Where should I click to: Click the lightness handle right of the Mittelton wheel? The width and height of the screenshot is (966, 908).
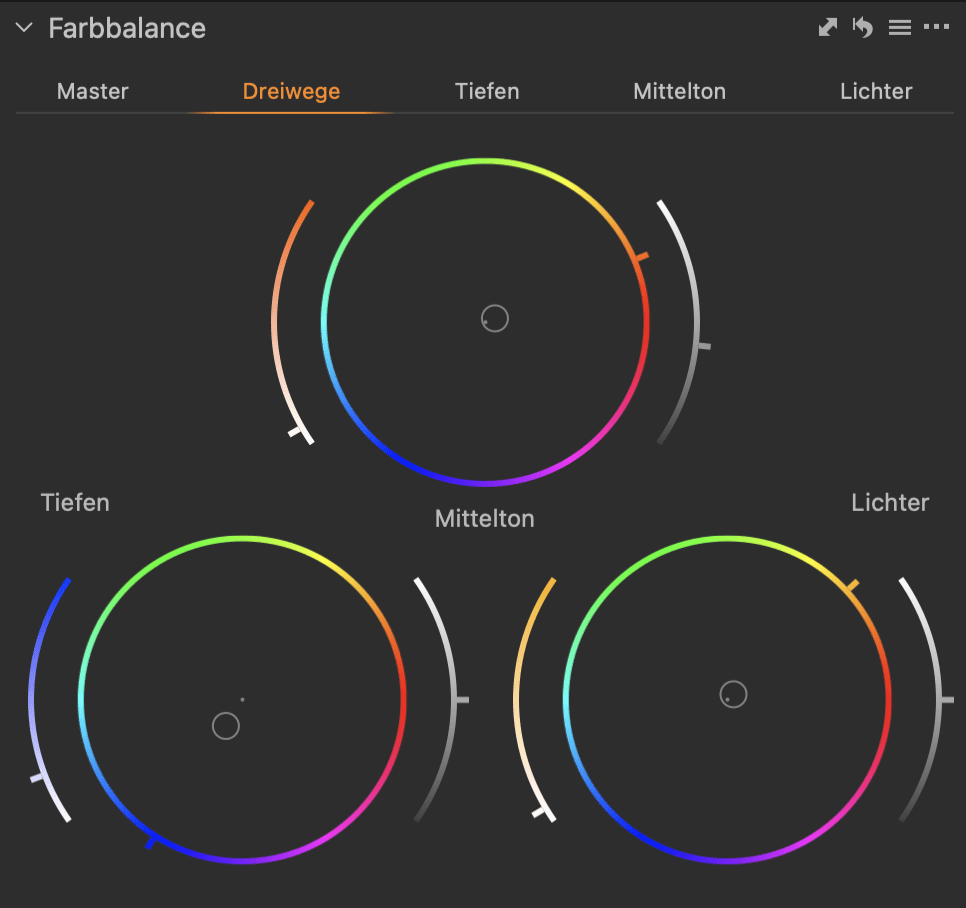(x=703, y=345)
